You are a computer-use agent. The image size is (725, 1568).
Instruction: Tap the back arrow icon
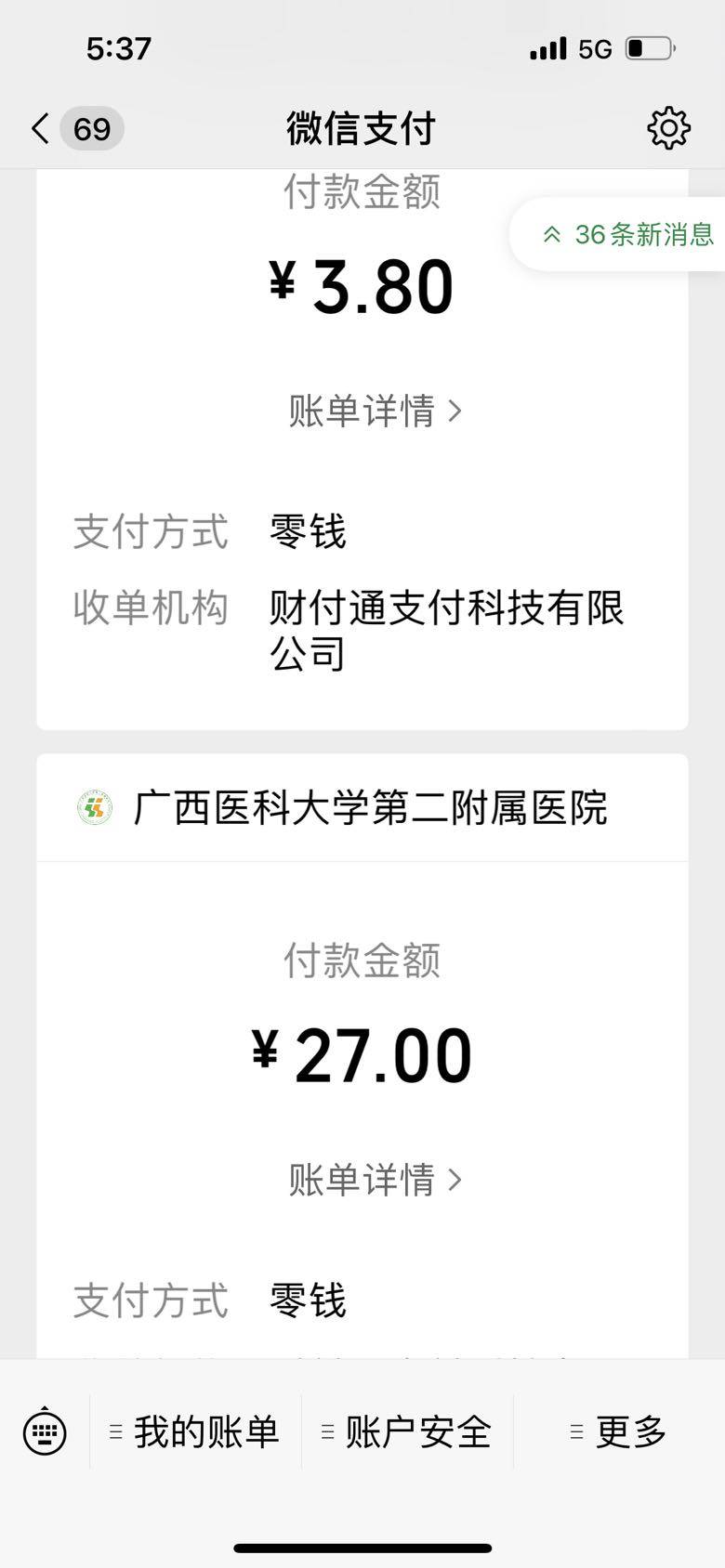(40, 128)
